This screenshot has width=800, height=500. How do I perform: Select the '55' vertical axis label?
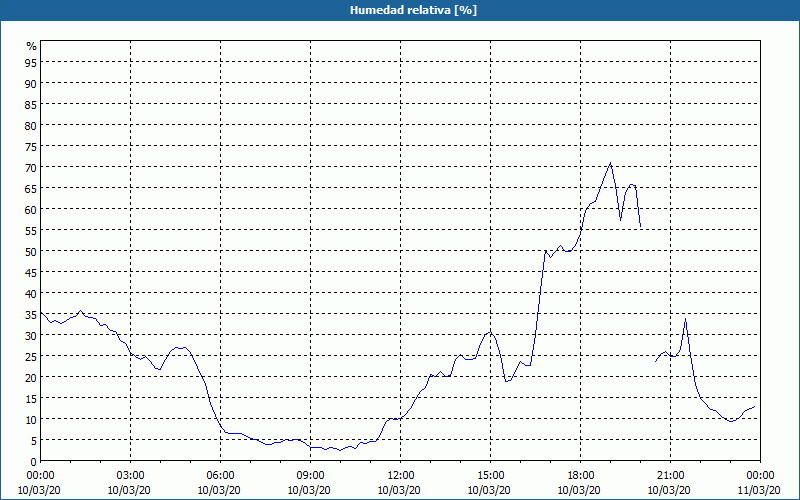[x=31, y=231]
